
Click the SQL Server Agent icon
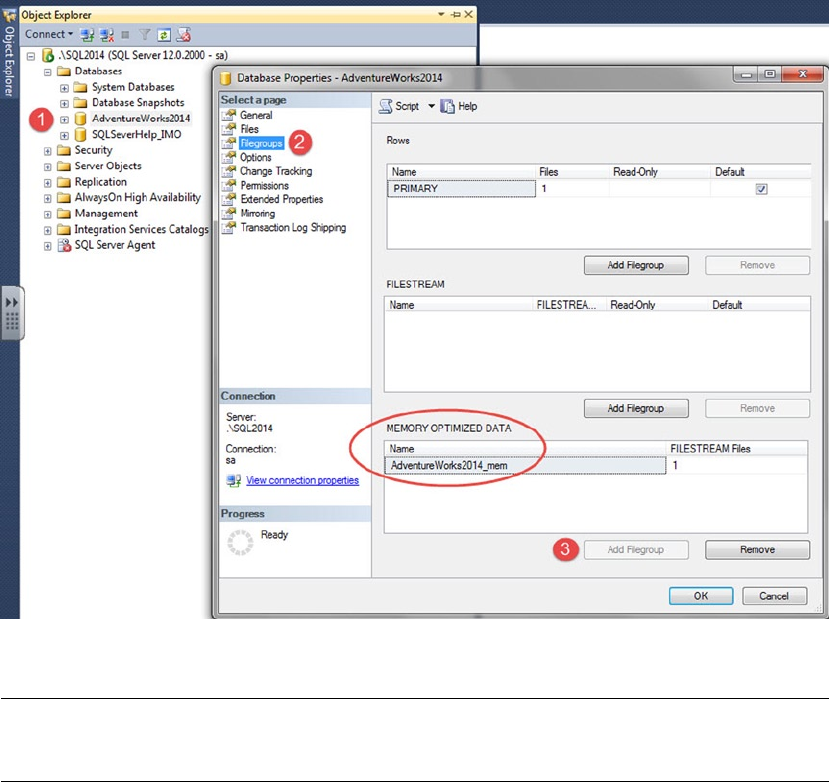[x=64, y=245]
